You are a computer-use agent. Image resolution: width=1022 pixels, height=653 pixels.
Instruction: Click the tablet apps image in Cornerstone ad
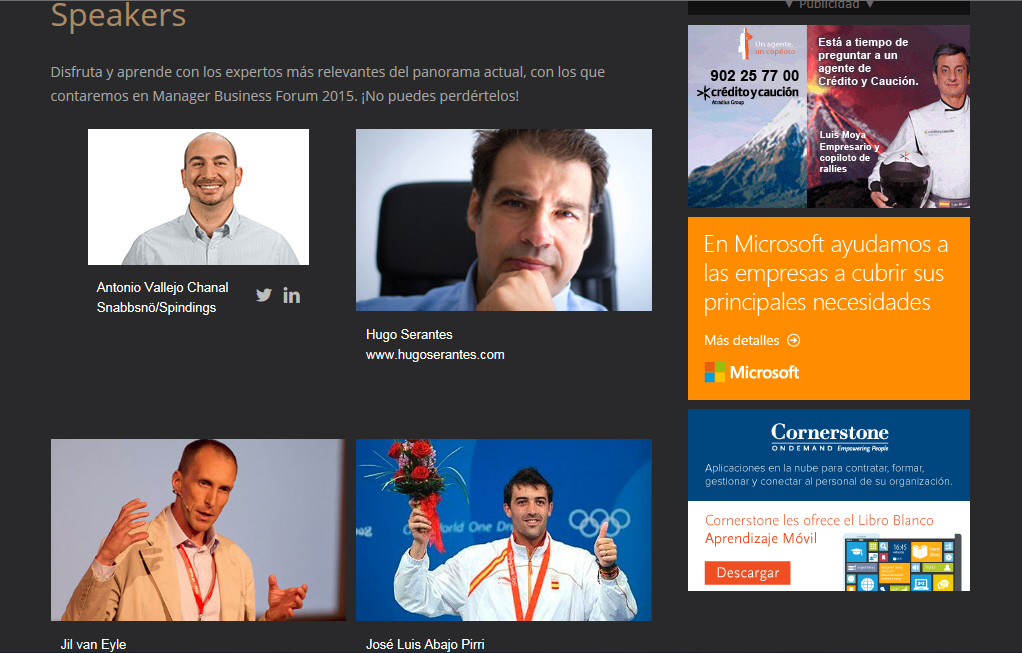902,562
